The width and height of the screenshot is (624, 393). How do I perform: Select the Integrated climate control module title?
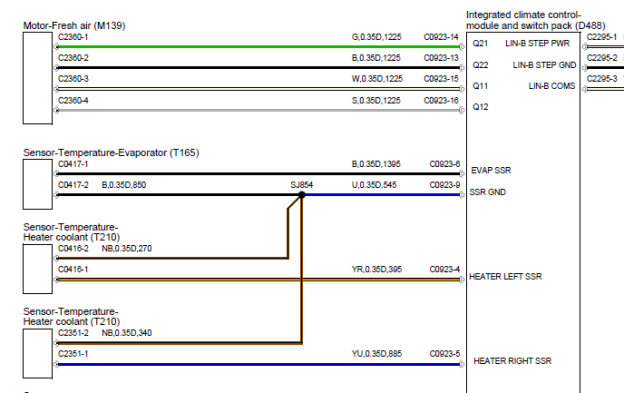[x=535, y=20]
